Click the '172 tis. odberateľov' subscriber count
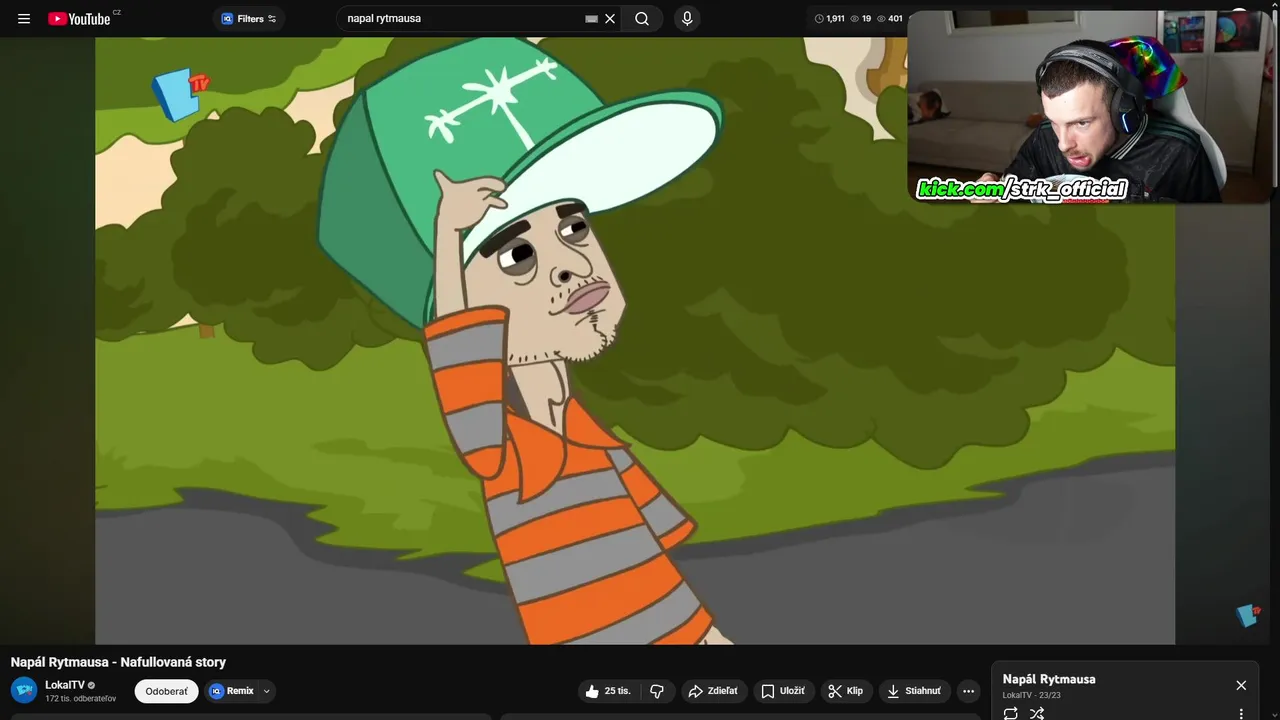Screen dimensions: 1280x720 click(80, 698)
